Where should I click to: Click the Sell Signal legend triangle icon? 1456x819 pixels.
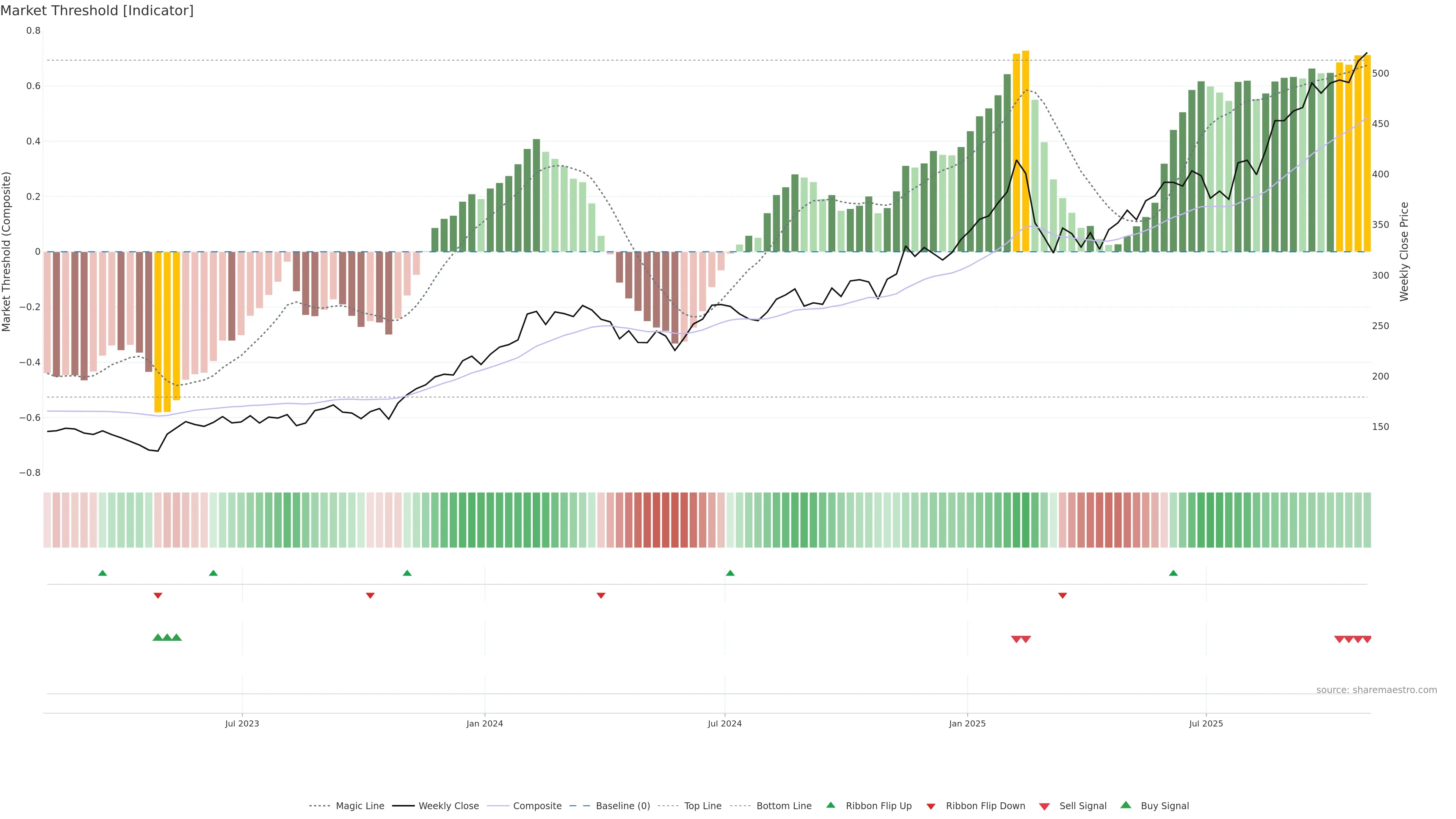point(1045,806)
